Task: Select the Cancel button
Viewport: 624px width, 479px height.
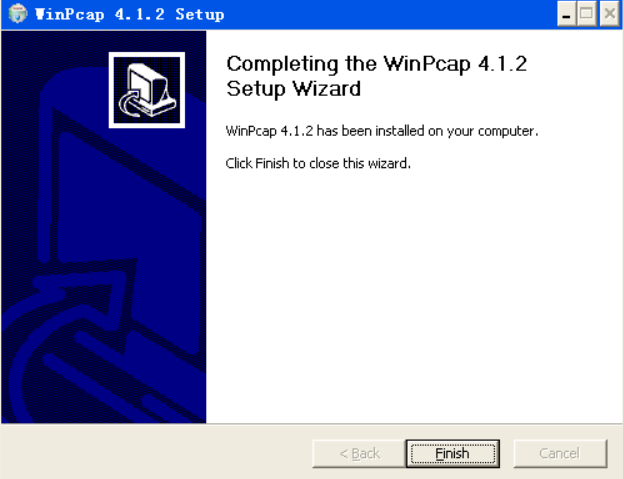Action: (560, 453)
